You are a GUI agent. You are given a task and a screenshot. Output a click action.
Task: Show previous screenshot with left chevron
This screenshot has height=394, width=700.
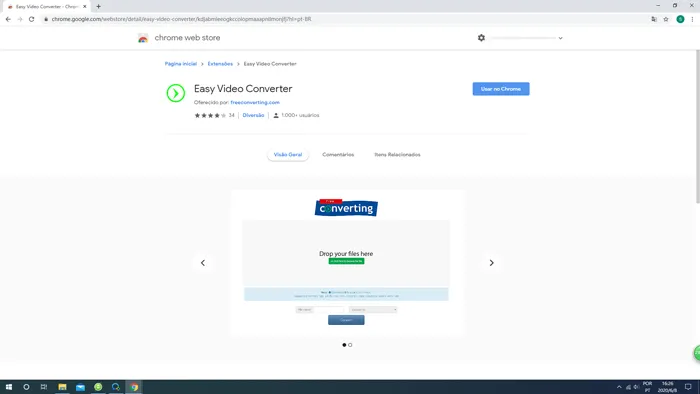pyautogui.click(x=203, y=263)
